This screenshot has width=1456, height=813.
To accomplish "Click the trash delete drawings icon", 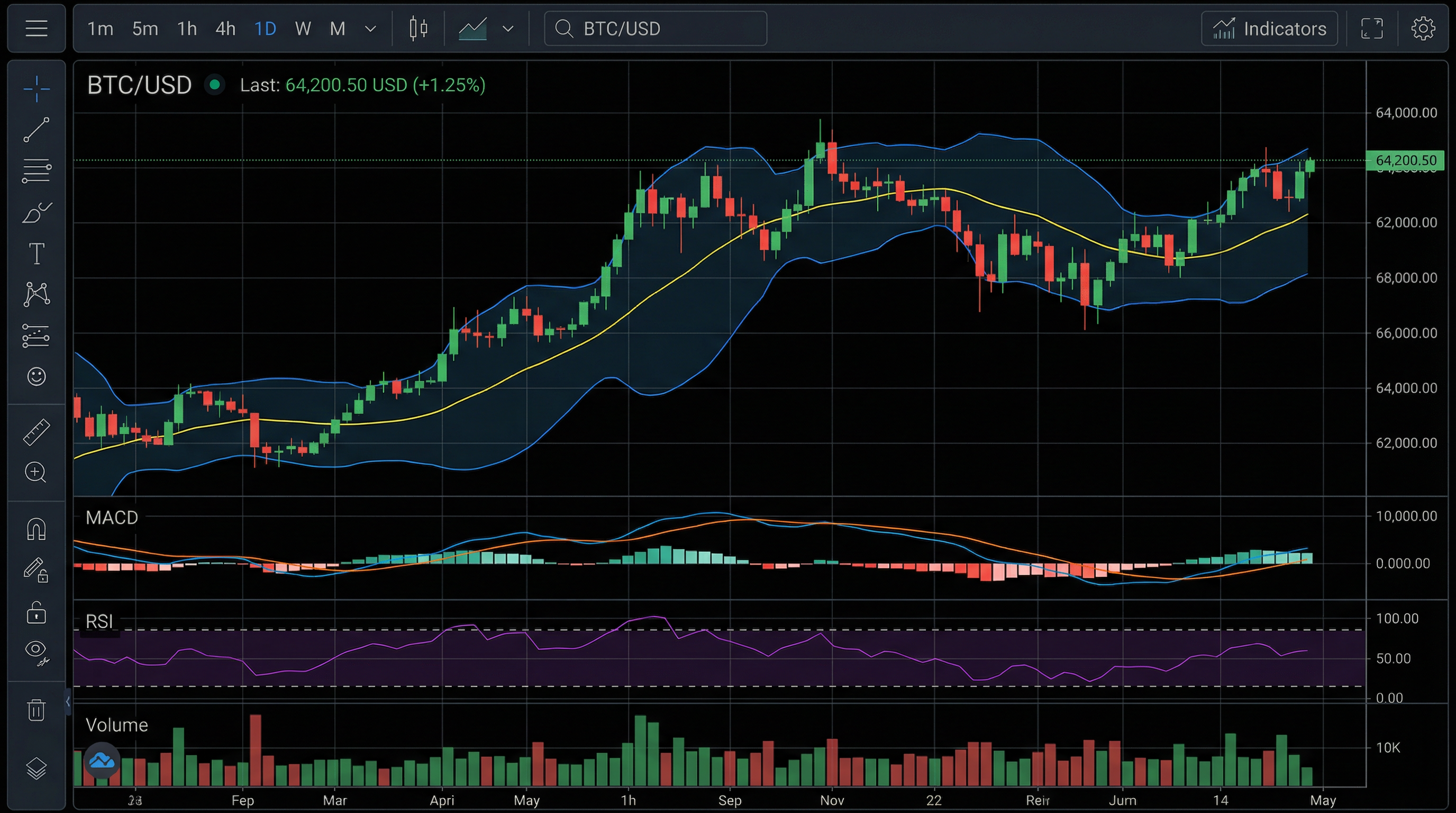I will (36, 710).
